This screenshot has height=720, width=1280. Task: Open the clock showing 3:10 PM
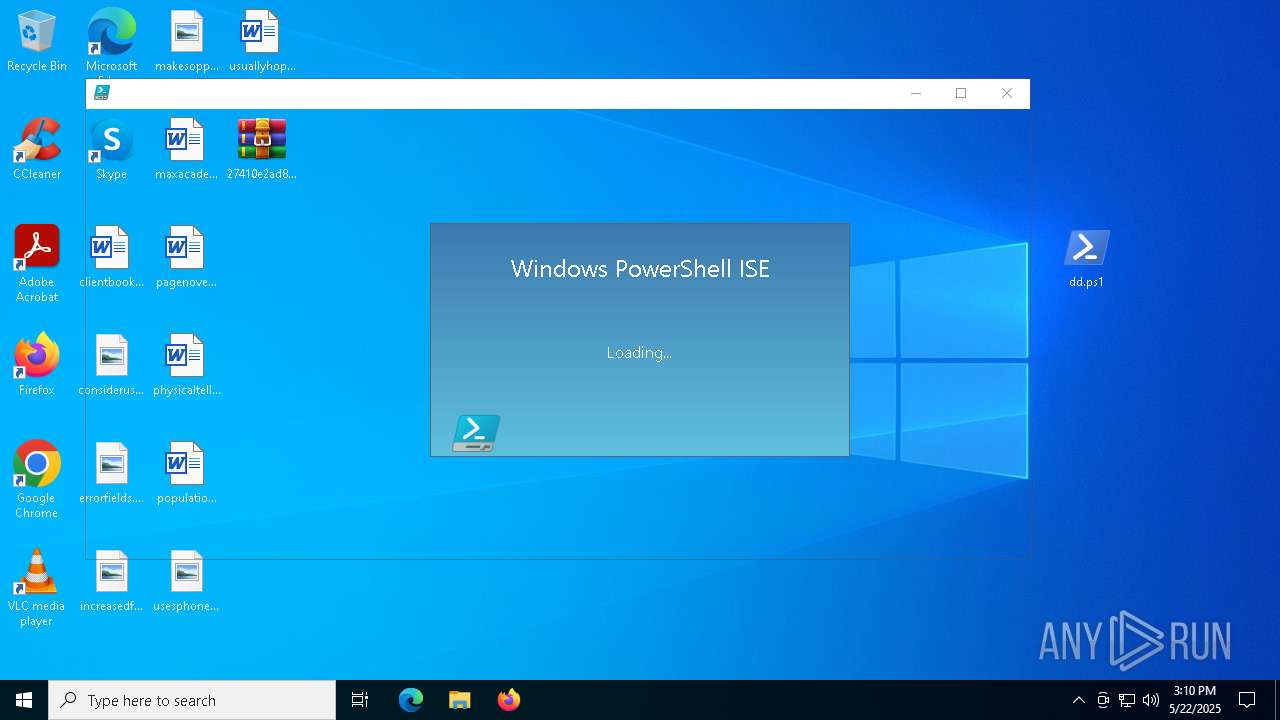pyautogui.click(x=1195, y=700)
